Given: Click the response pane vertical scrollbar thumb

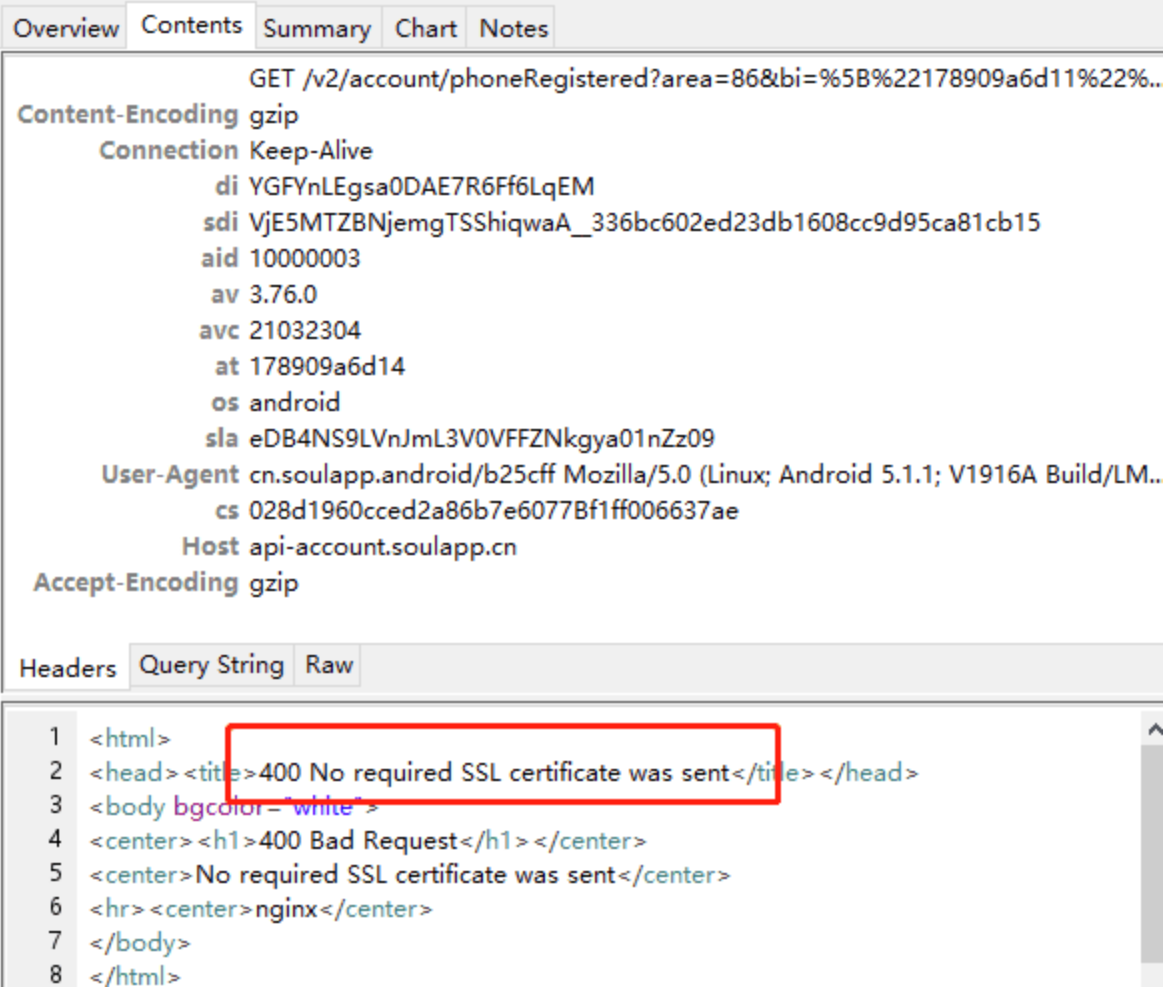Looking at the screenshot, I should click(x=1152, y=853).
